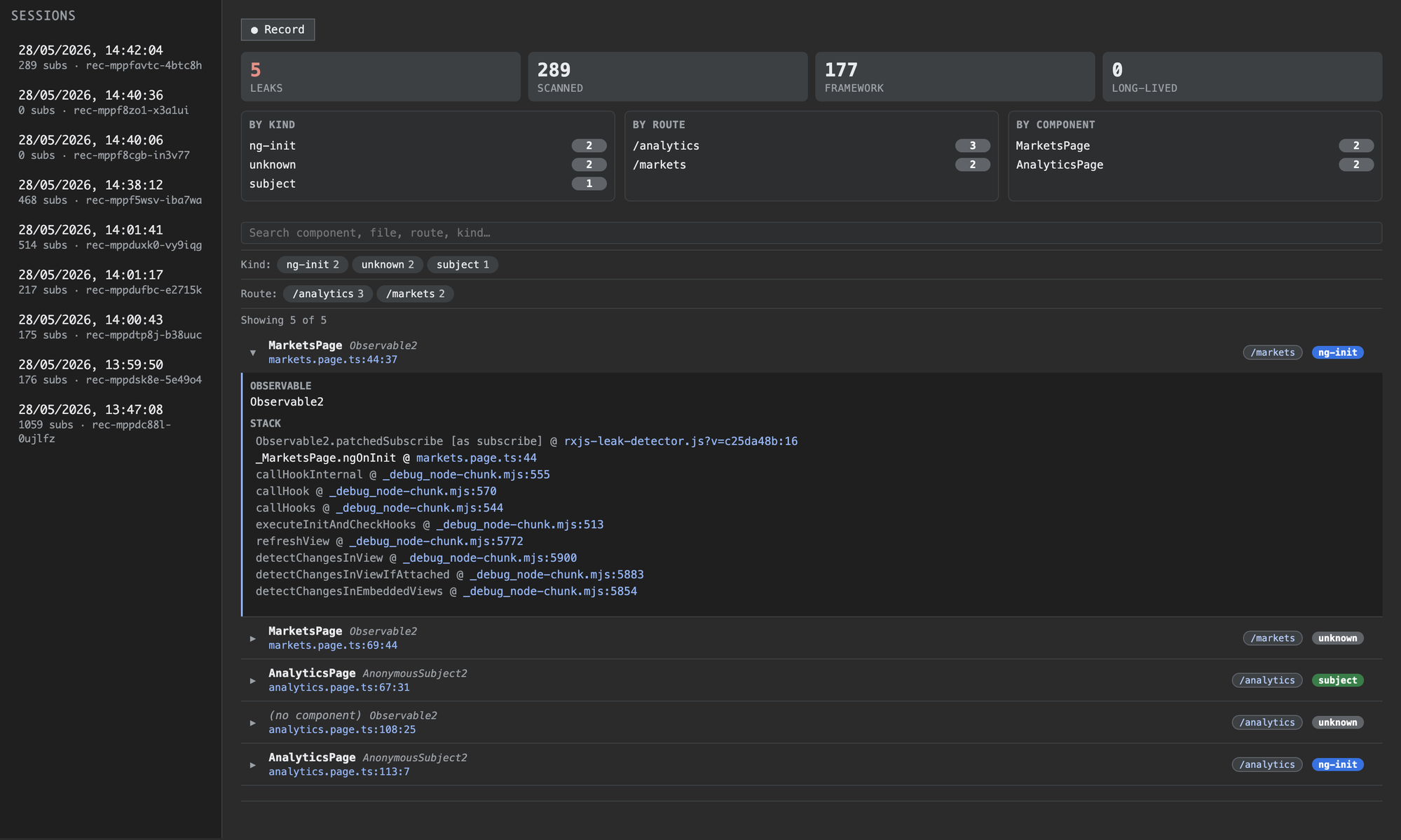Focus the search component, file, route field
1401x840 pixels.
coord(812,233)
